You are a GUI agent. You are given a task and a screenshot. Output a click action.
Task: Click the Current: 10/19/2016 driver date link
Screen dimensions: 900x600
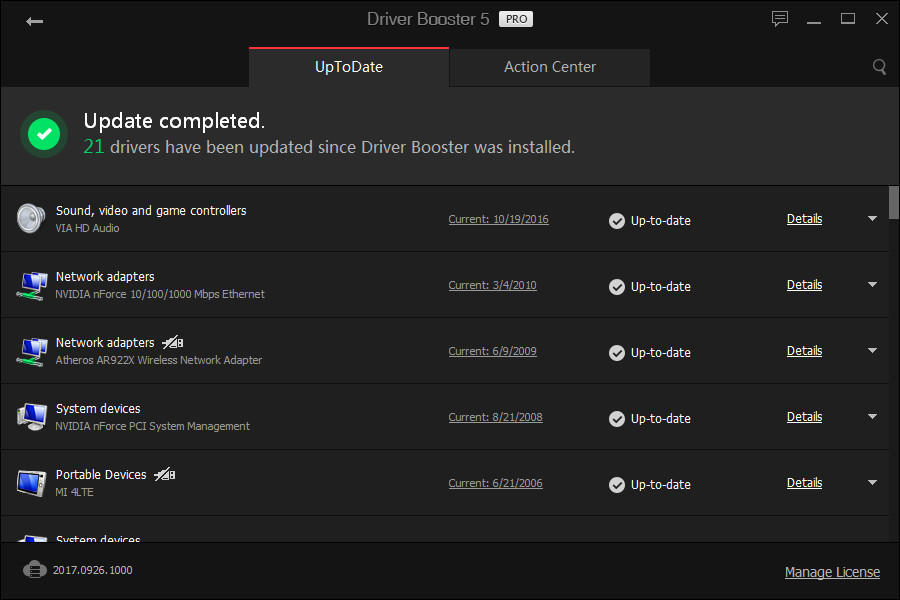tap(498, 219)
